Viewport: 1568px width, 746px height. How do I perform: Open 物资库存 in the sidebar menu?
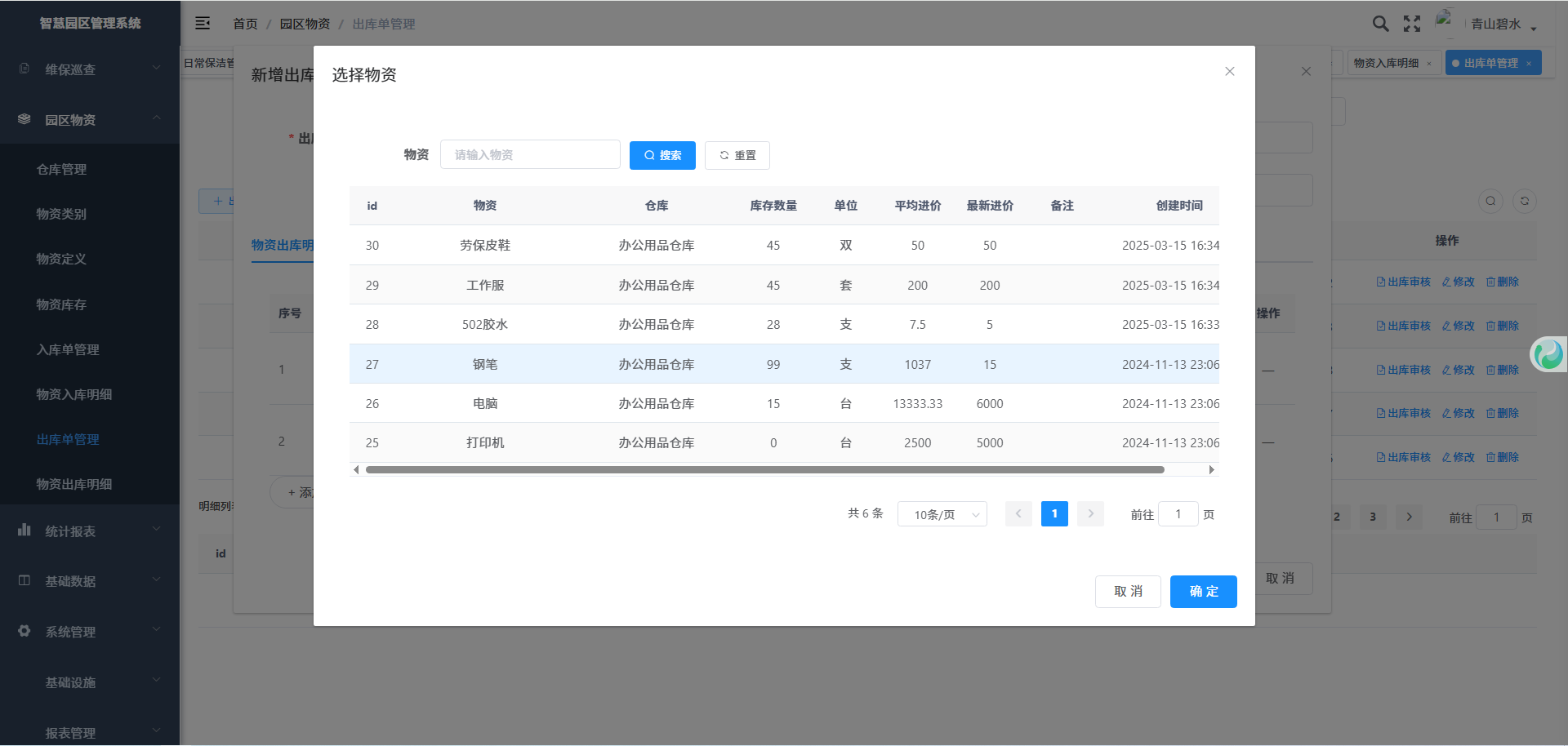(61, 304)
